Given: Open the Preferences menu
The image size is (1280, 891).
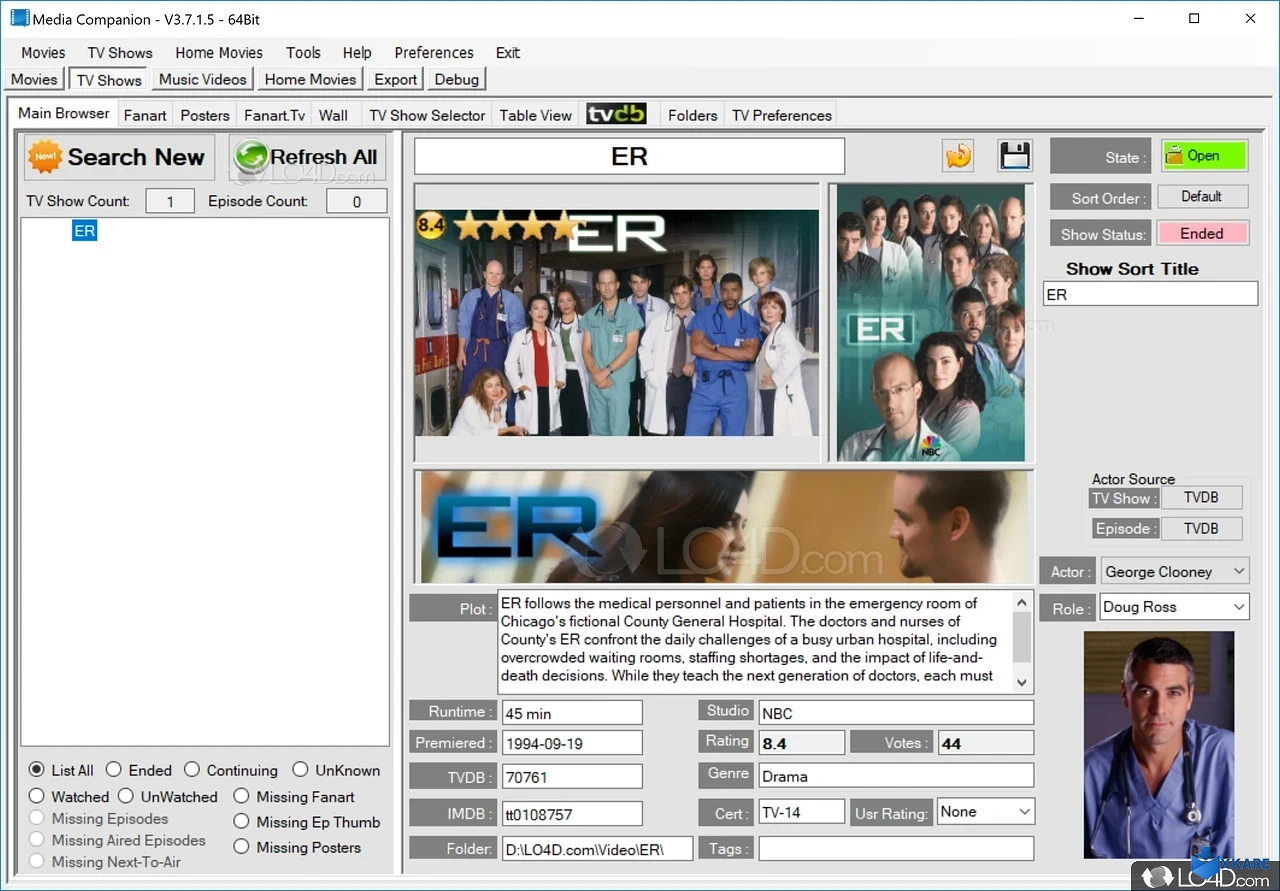Looking at the screenshot, I should point(434,53).
